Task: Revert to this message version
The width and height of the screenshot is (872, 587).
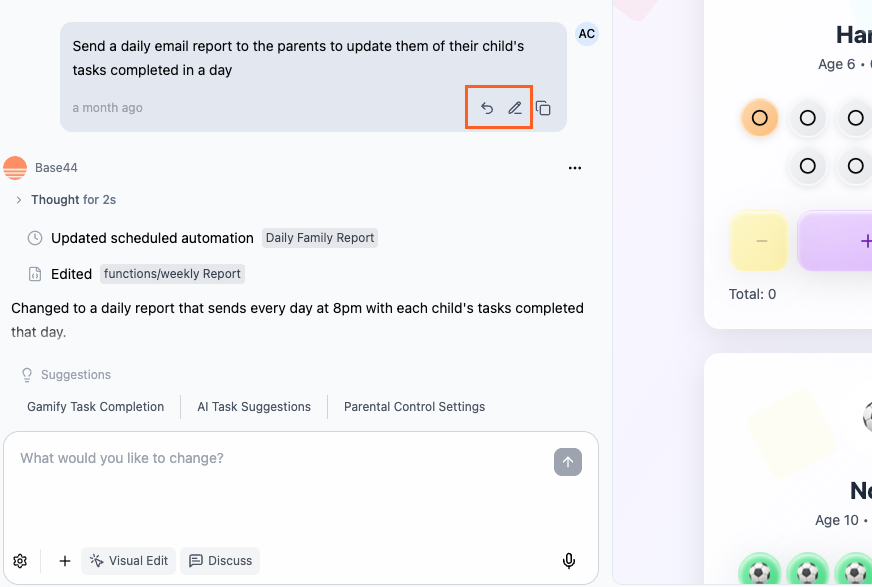Action: tap(486, 107)
